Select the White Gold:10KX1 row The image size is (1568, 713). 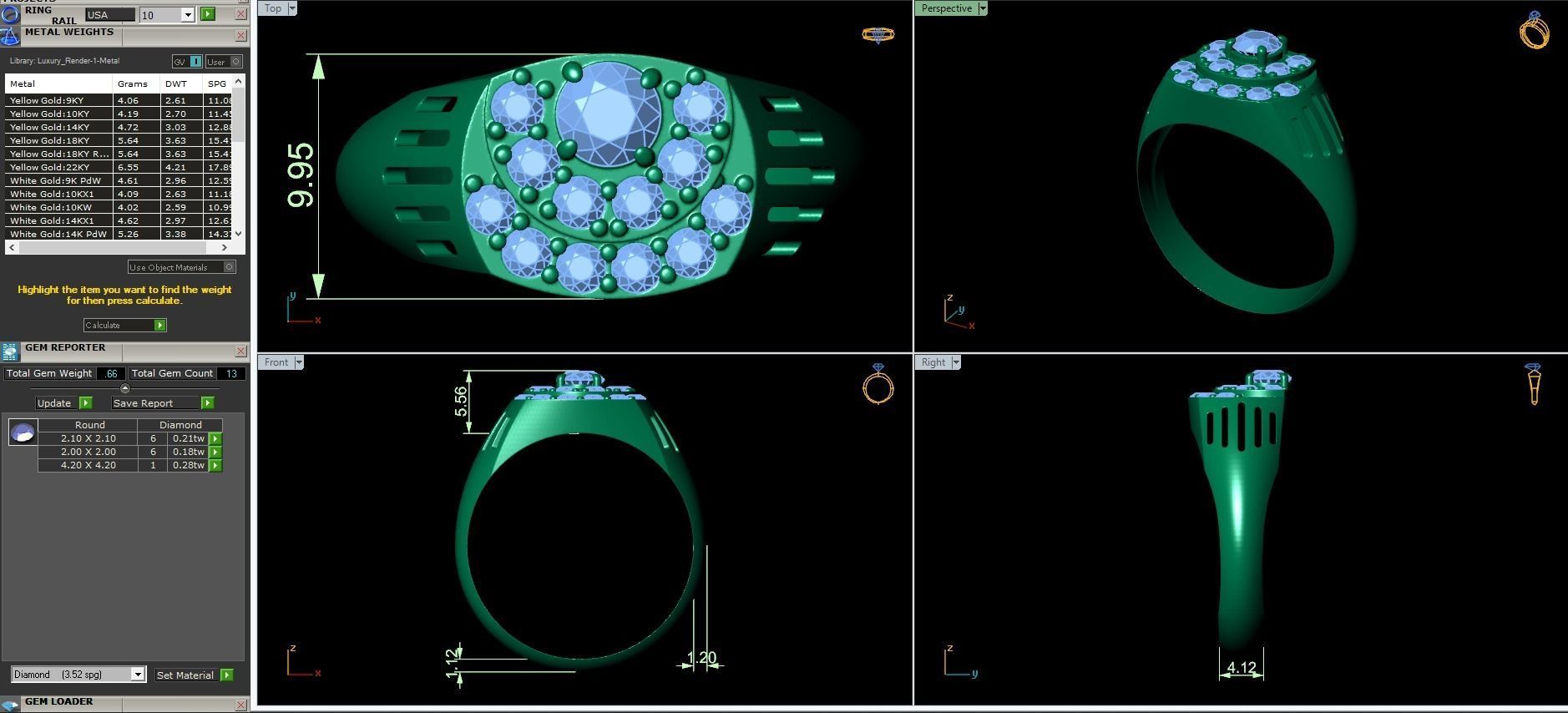pos(119,194)
